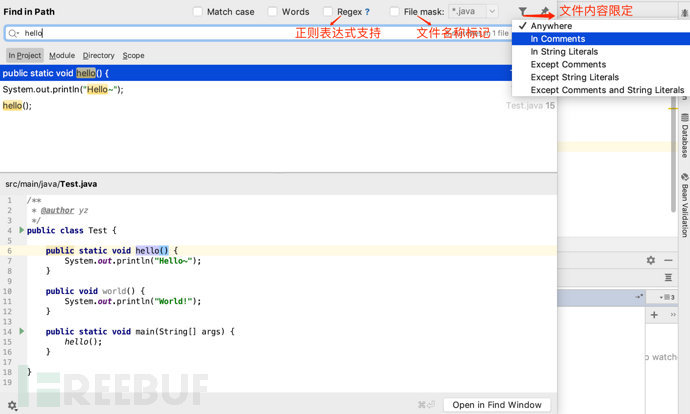This screenshot has width=690, height=414.
Task: Expand the *.java file mask dropdown
Action: (492, 11)
